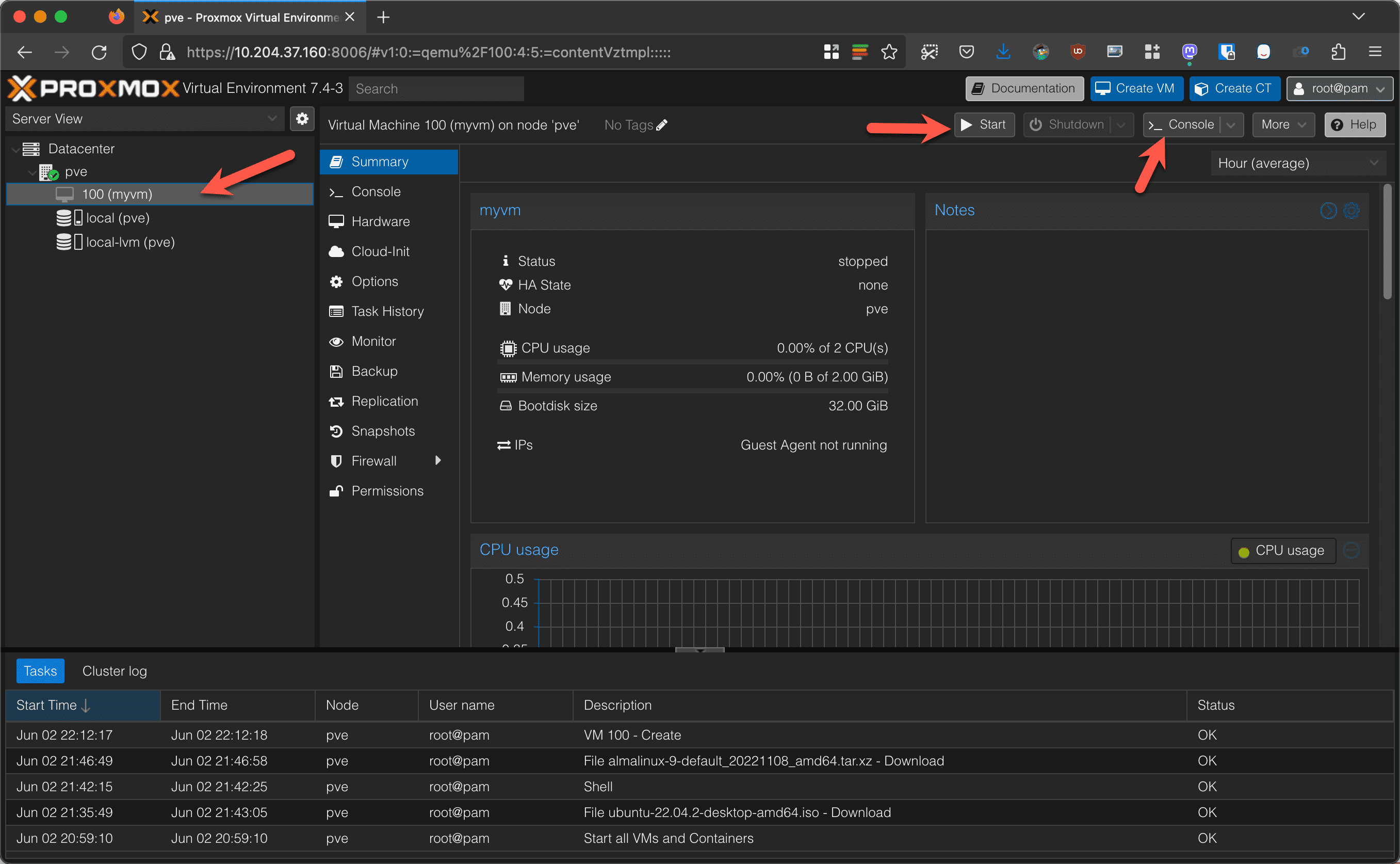Open the Server View dropdown
The image size is (1400, 864).
145,119
